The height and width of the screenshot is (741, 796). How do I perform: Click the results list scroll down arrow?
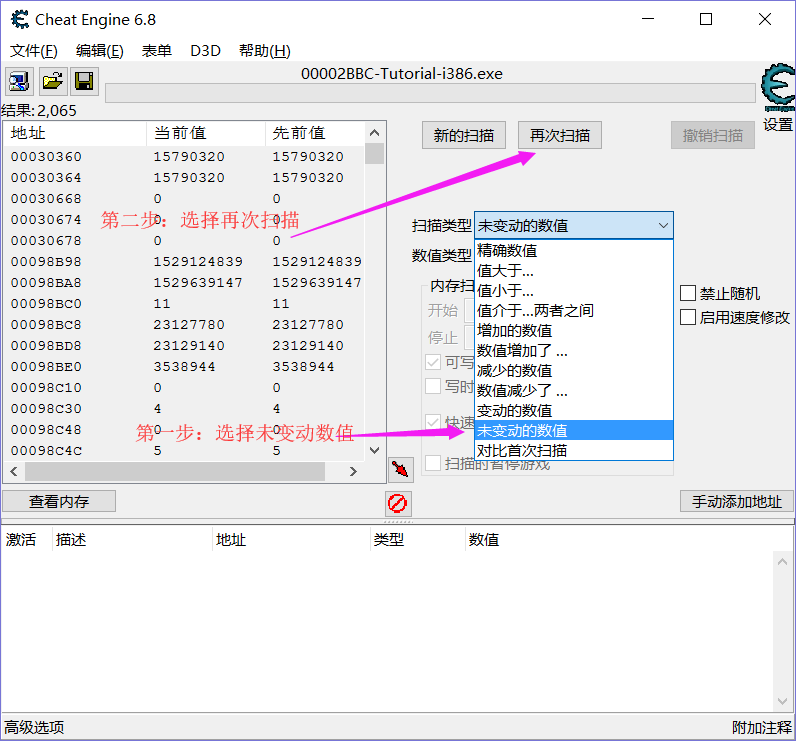[x=374, y=450]
